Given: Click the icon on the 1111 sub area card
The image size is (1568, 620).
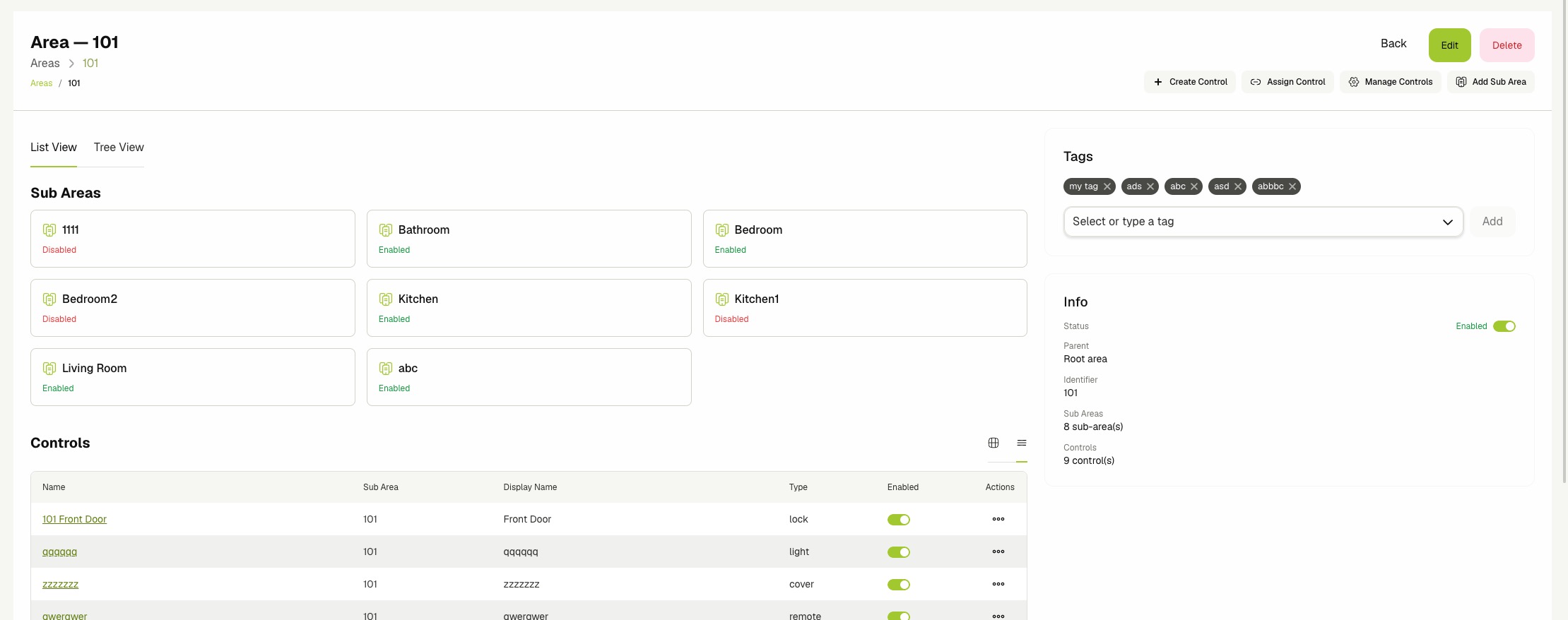Looking at the screenshot, I should point(49,230).
